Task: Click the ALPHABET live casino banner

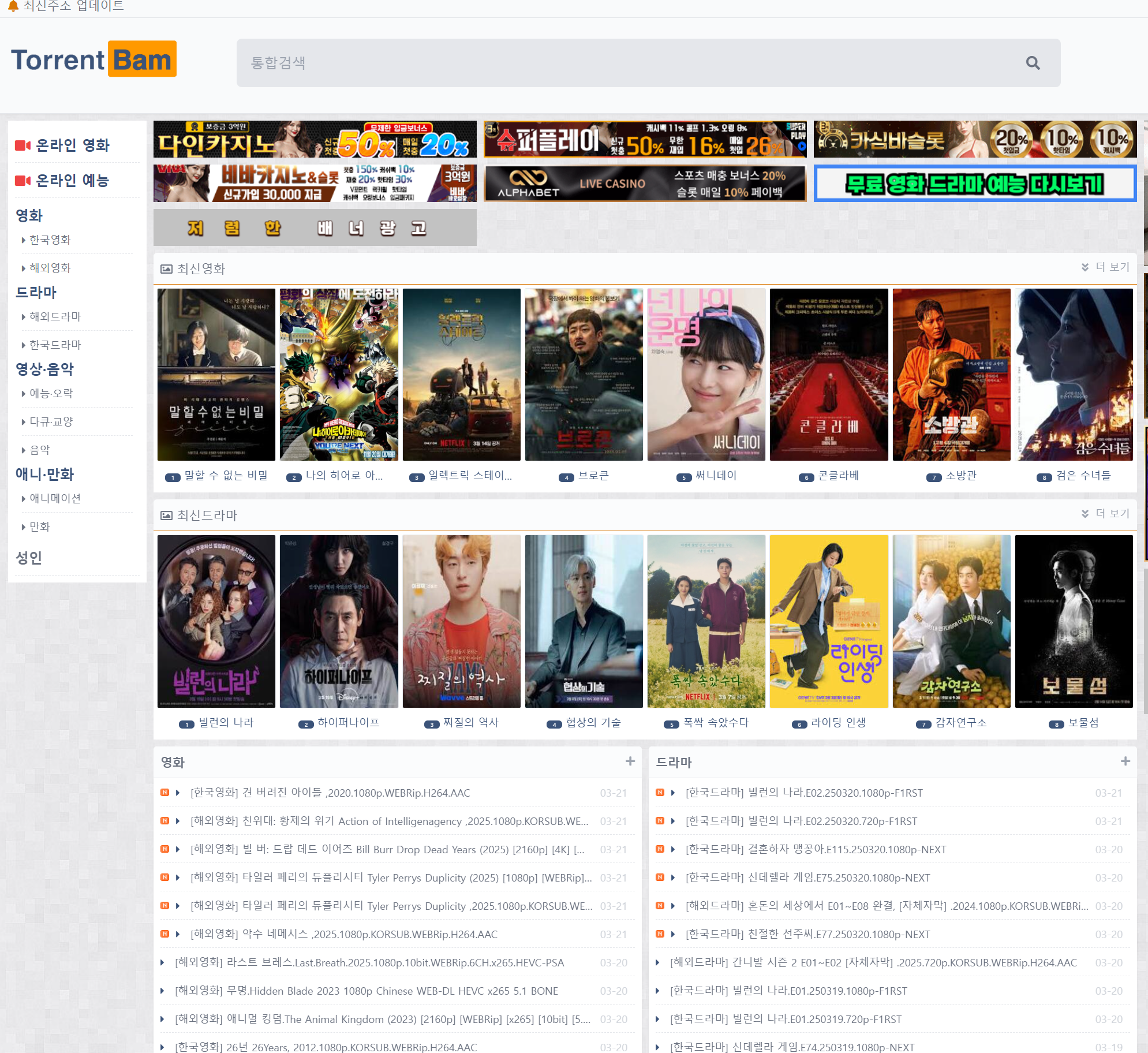Action: click(x=645, y=184)
